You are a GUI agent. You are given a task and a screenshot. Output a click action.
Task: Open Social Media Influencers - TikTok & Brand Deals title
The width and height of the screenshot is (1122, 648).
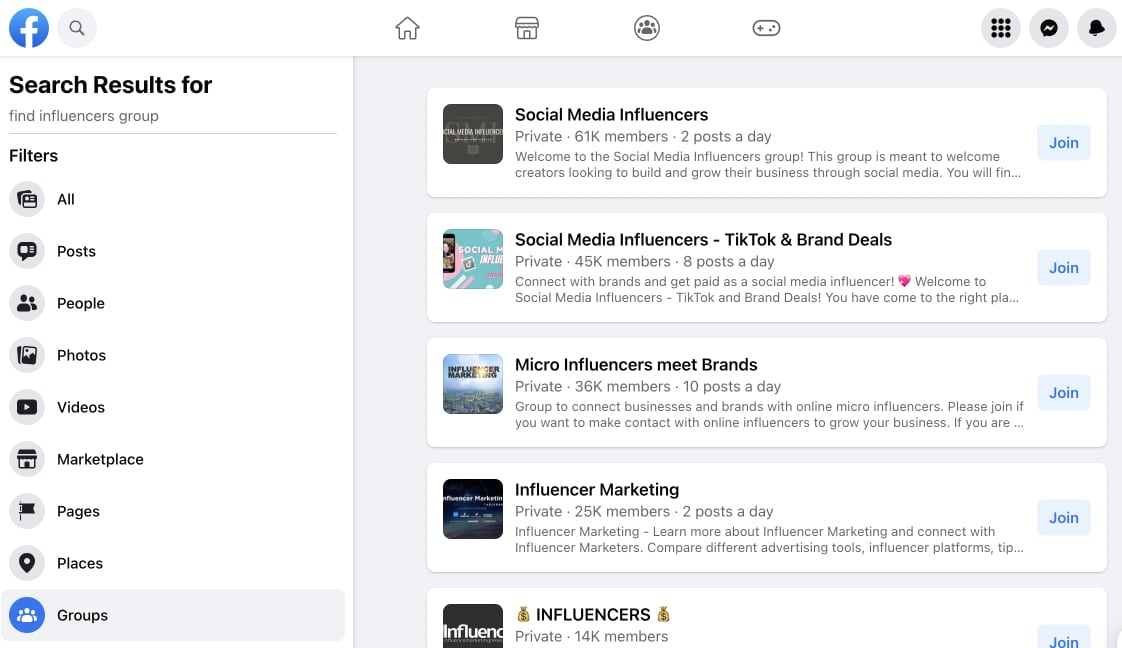pyautogui.click(x=703, y=240)
